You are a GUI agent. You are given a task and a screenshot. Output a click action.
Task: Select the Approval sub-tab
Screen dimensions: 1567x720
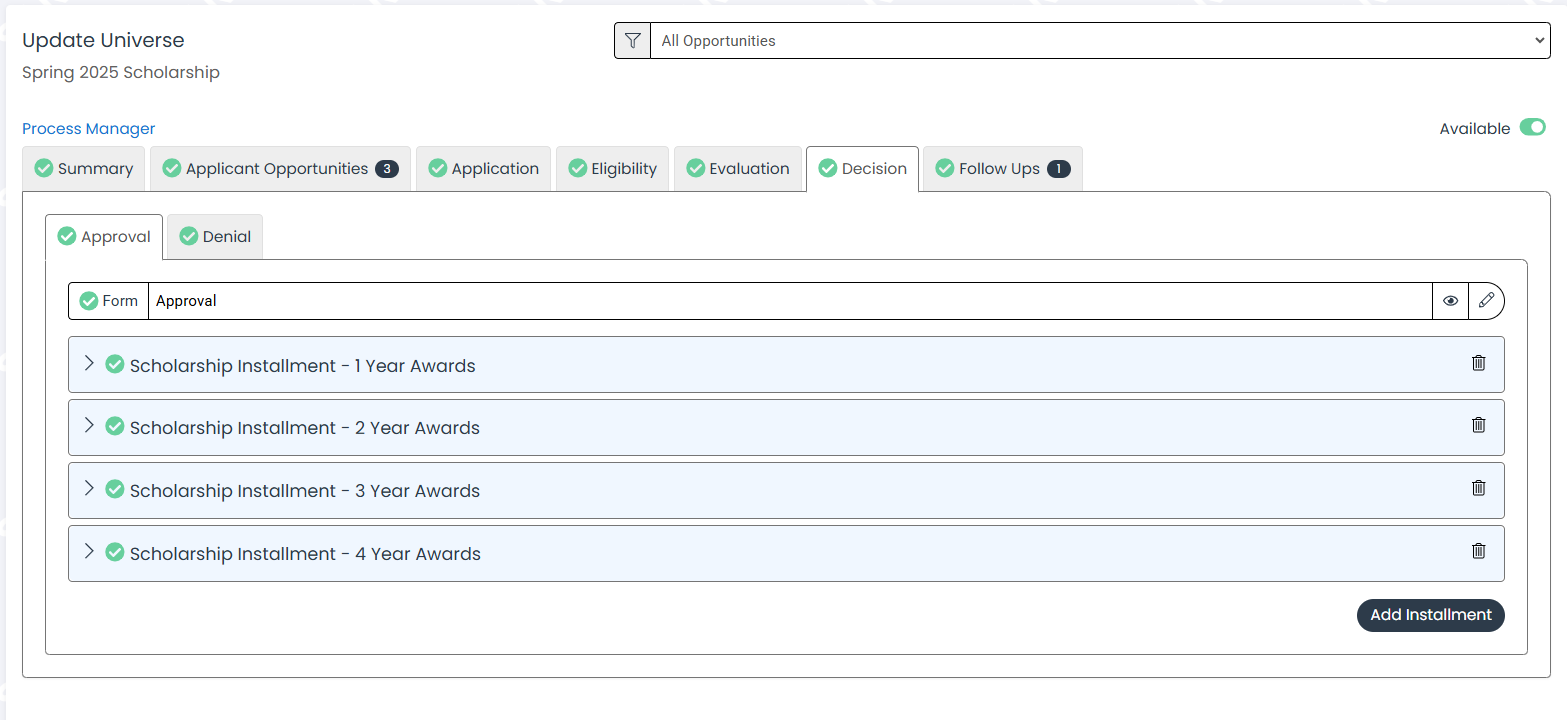tap(104, 237)
